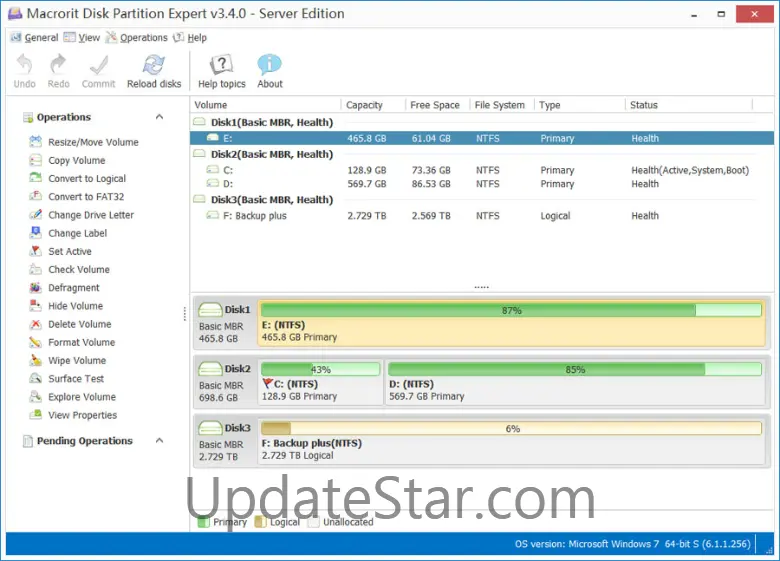Click the Disk2 label in the disk map

click(237, 369)
